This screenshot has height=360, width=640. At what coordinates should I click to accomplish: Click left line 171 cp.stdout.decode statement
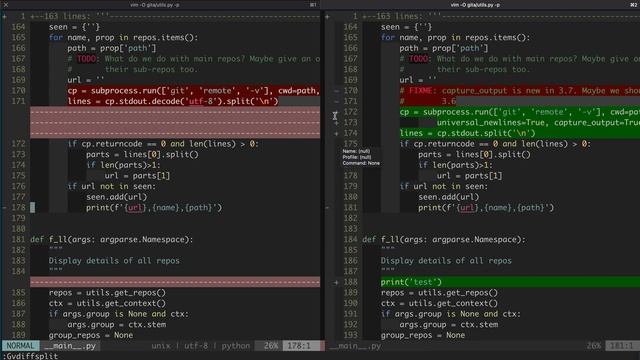173,101
